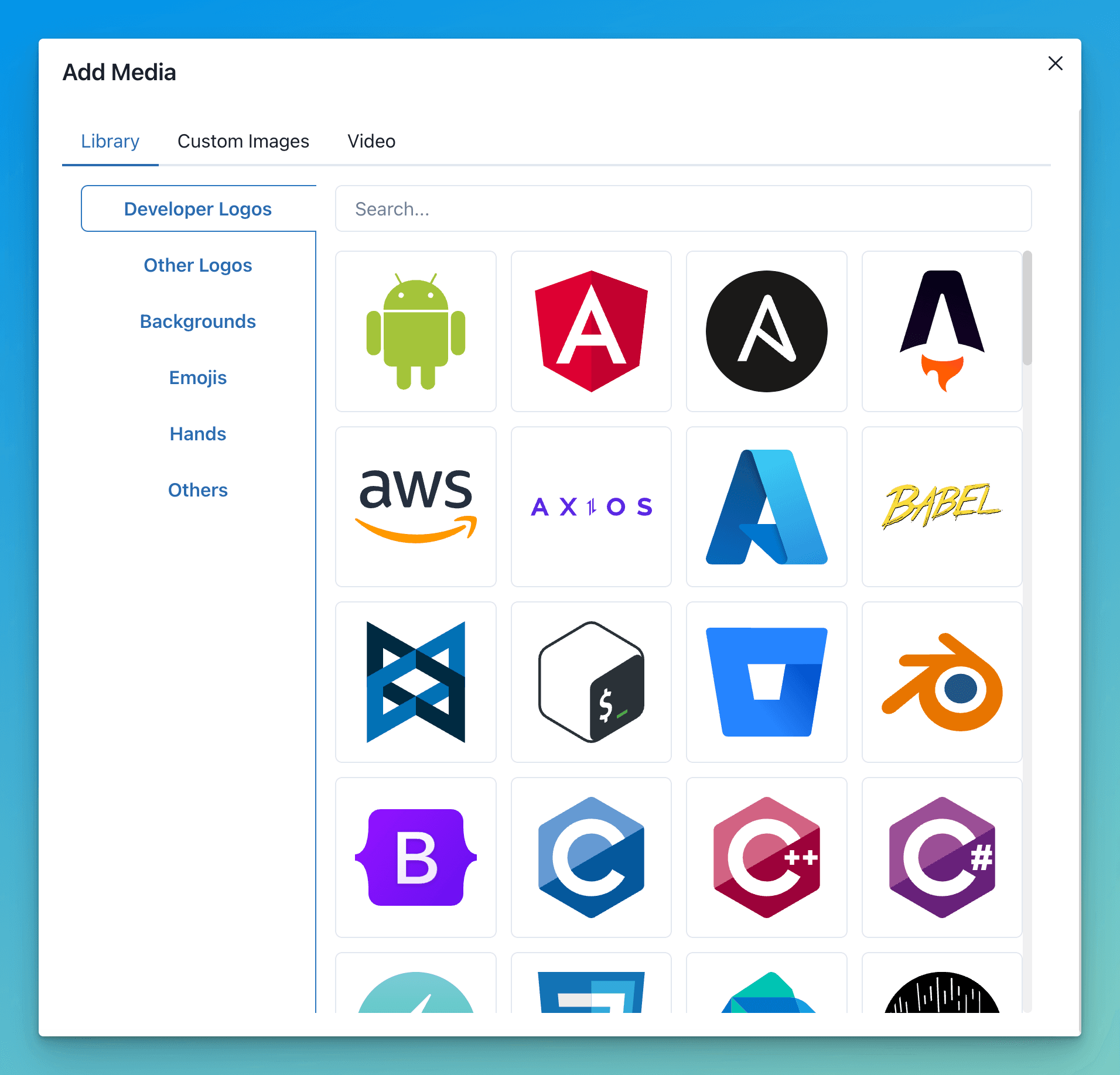This screenshot has height=1075, width=1120.
Task: Switch to the Video tab
Action: pyautogui.click(x=371, y=141)
